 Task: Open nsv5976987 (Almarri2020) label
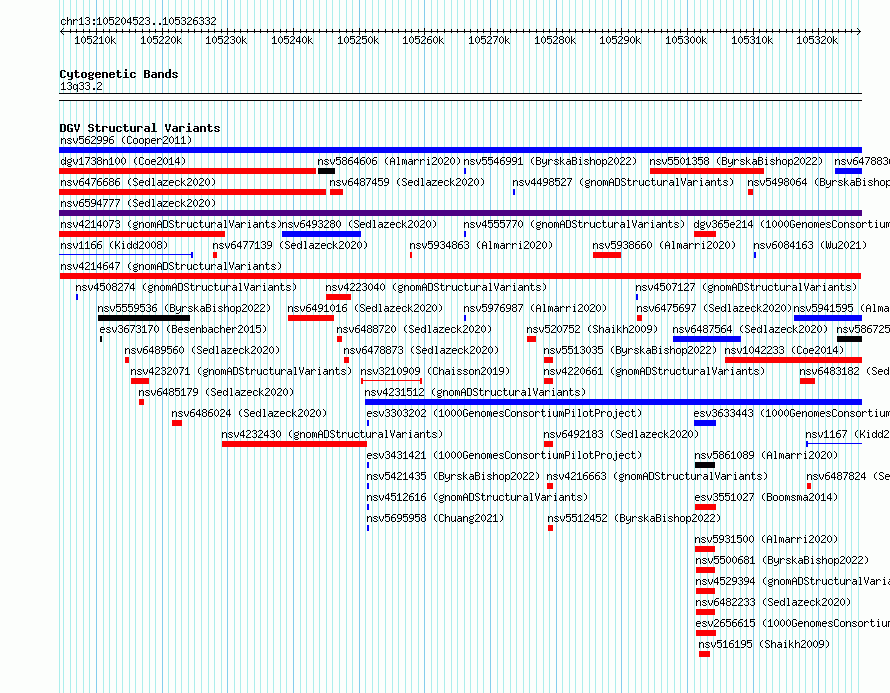[x=535, y=308]
